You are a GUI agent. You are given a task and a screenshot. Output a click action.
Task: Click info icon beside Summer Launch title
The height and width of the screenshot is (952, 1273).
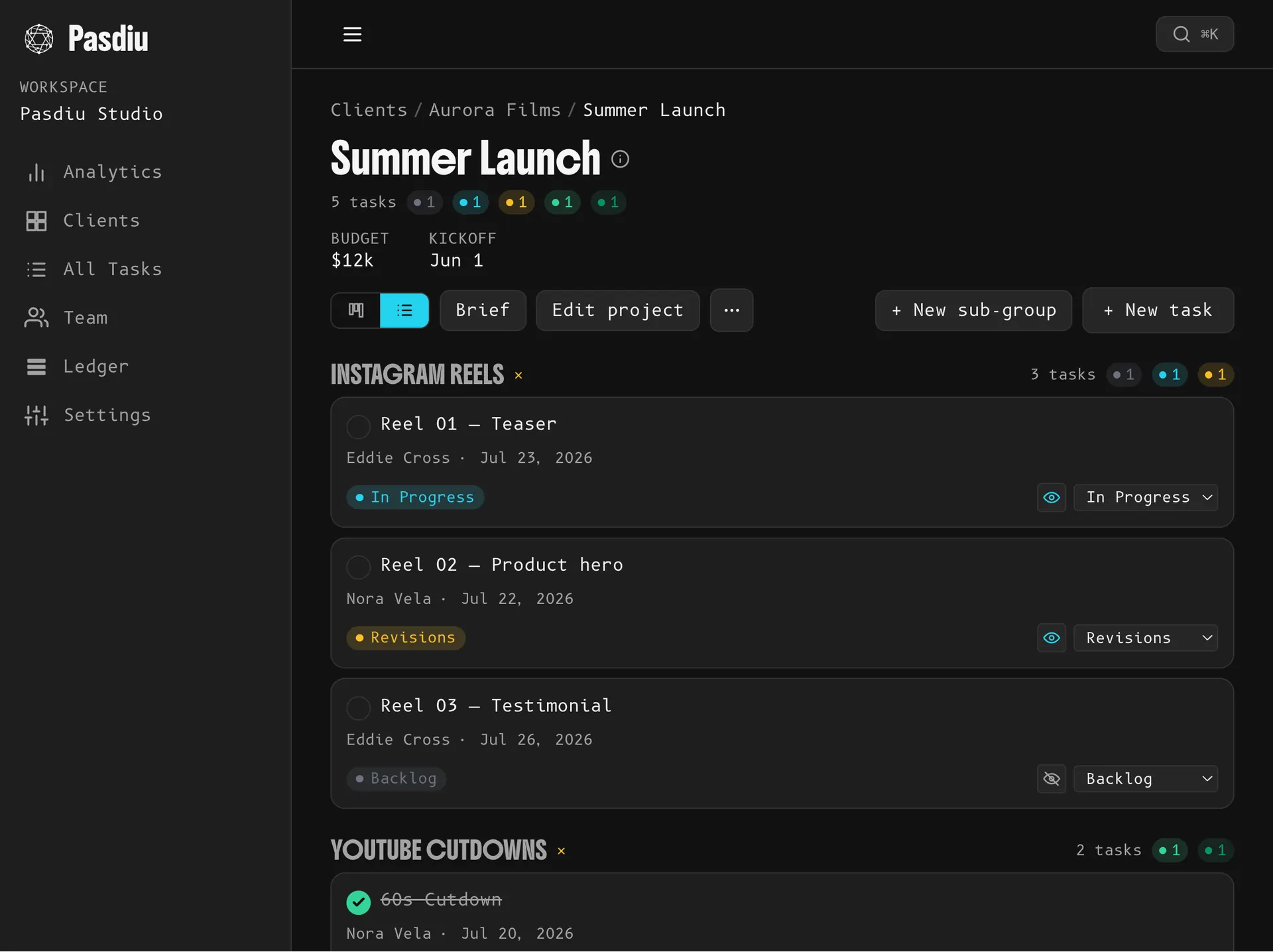click(620, 159)
